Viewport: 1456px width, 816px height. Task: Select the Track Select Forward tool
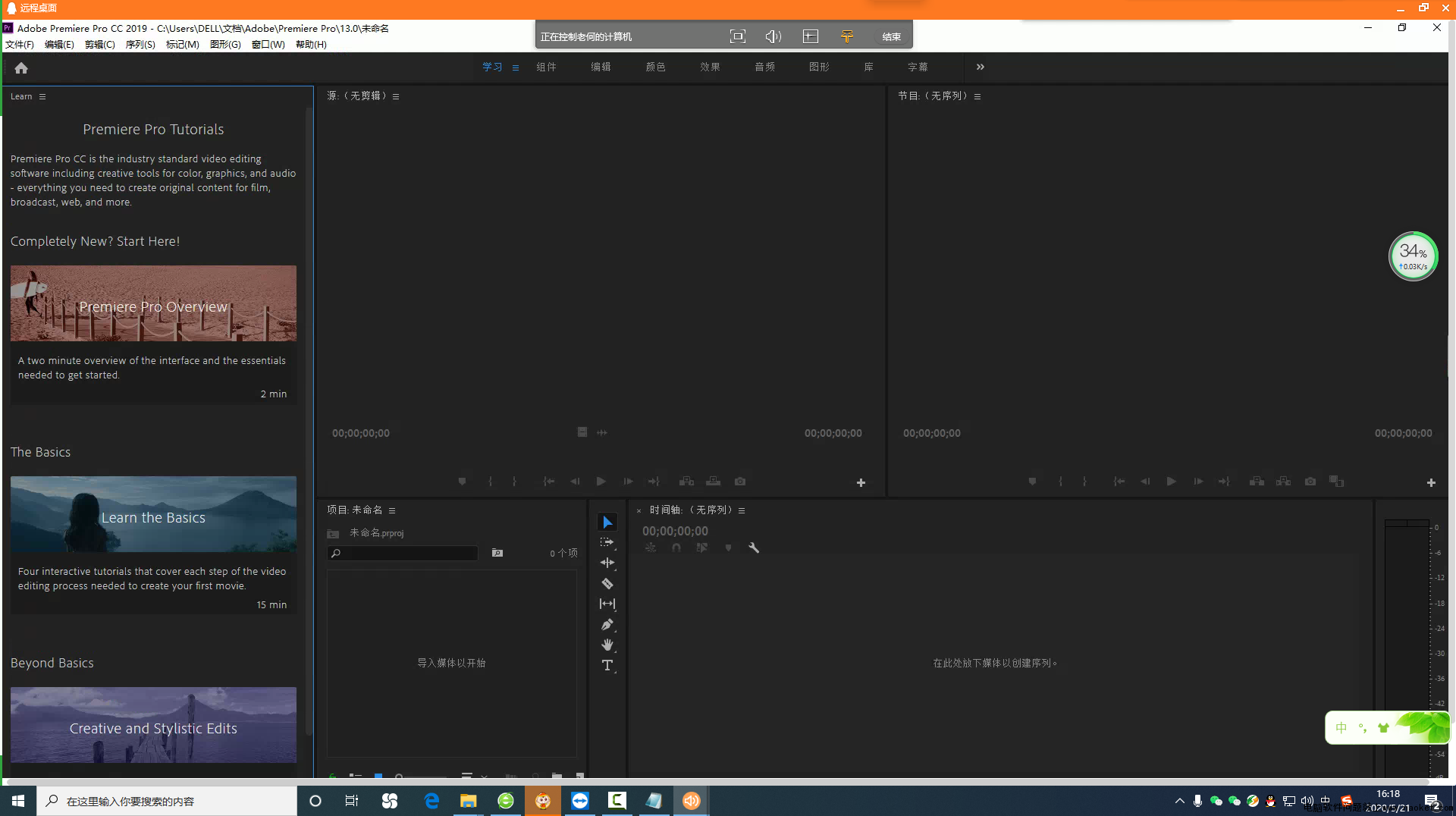[607, 542]
